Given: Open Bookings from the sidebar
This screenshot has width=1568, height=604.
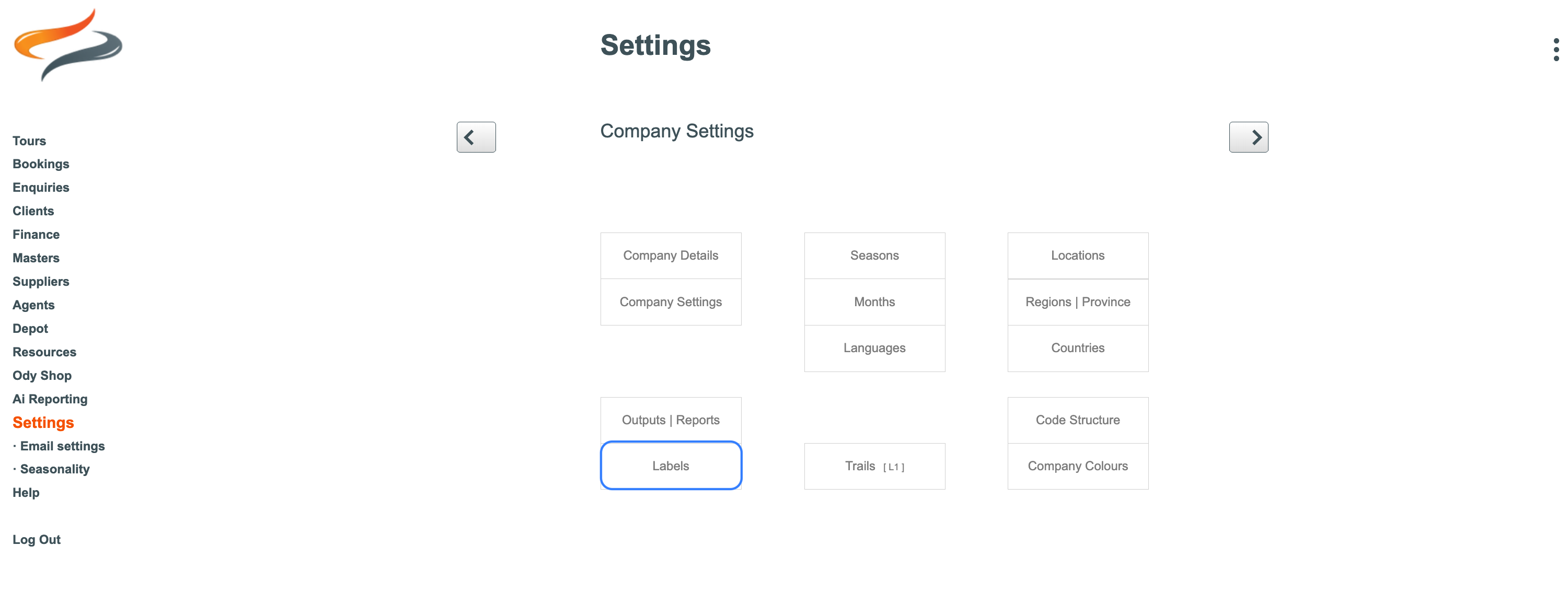Looking at the screenshot, I should coord(41,164).
